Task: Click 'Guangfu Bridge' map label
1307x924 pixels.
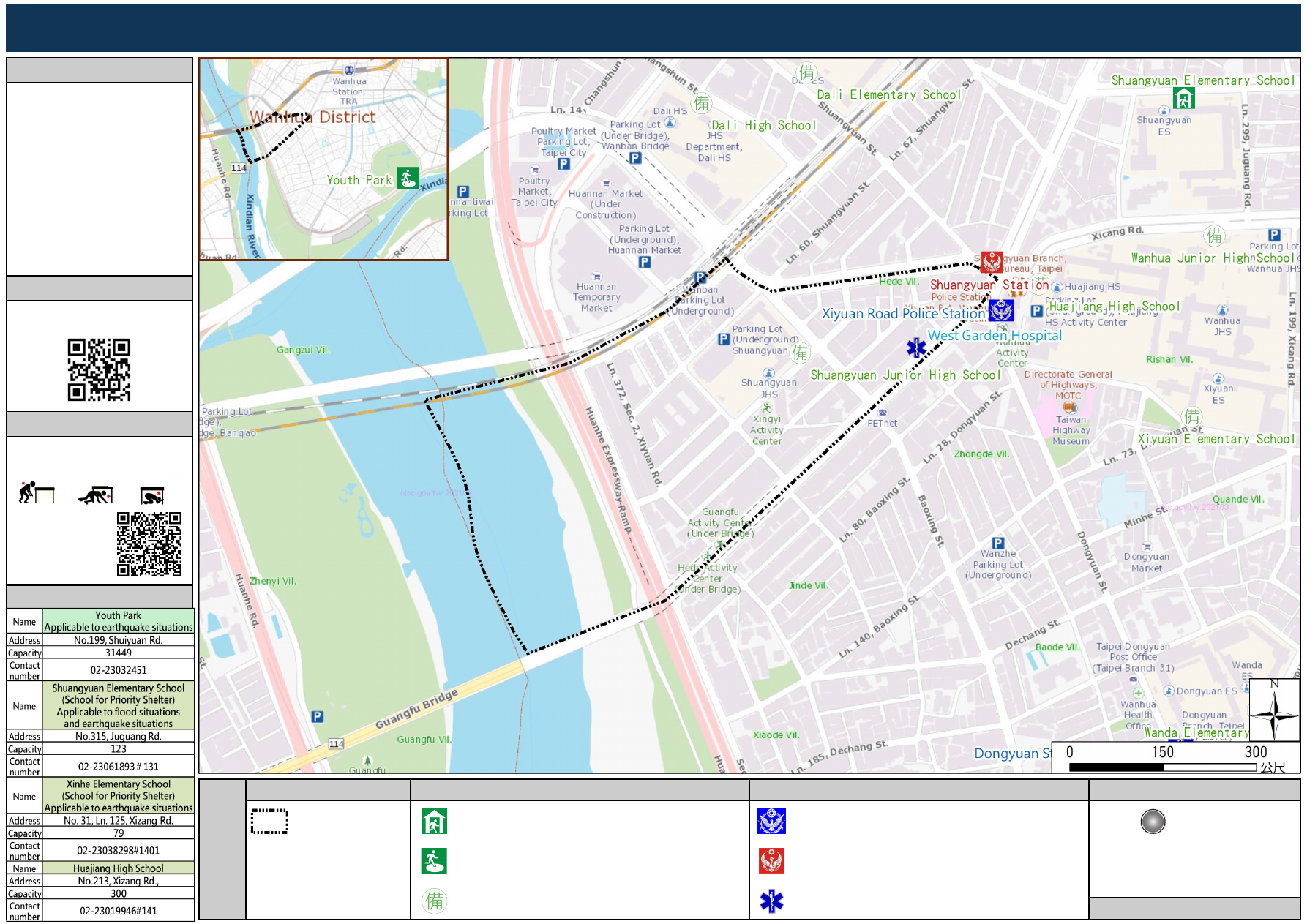Action: [x=416, y=709]
